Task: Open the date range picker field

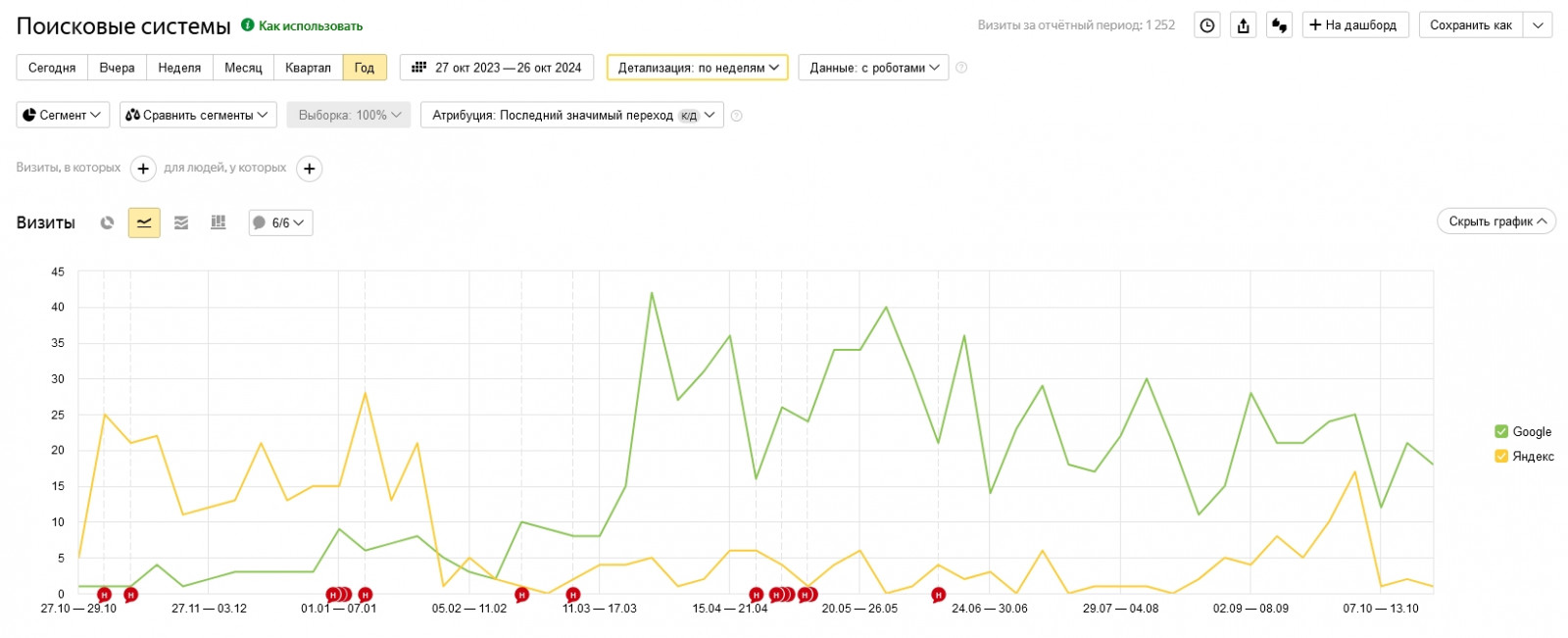Action: [x=497, y=68]
